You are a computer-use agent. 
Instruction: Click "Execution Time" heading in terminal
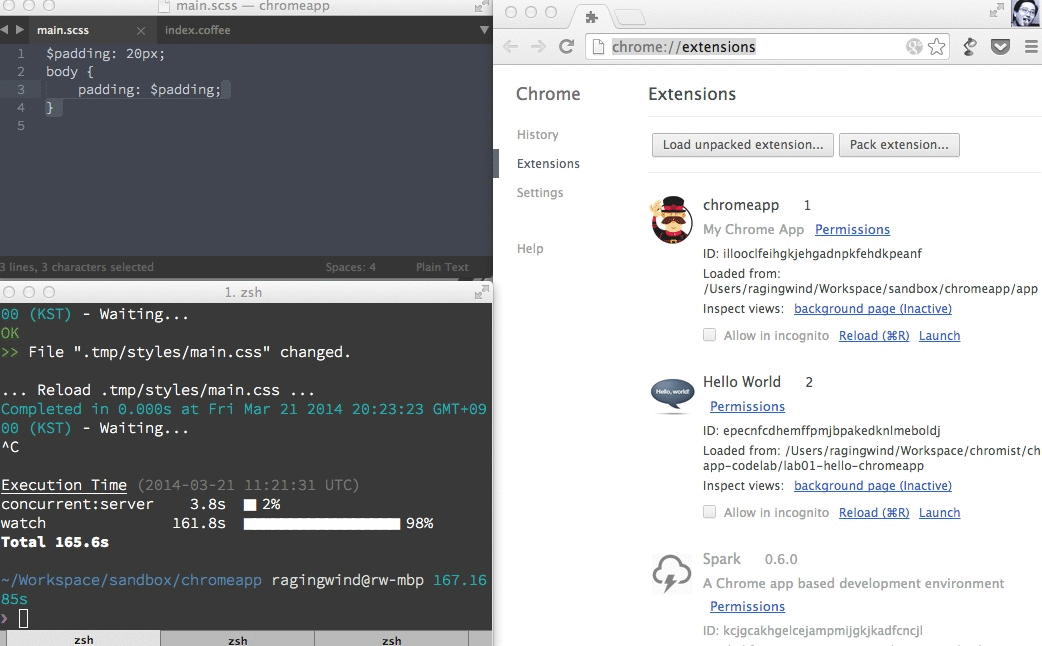[64, 484]
